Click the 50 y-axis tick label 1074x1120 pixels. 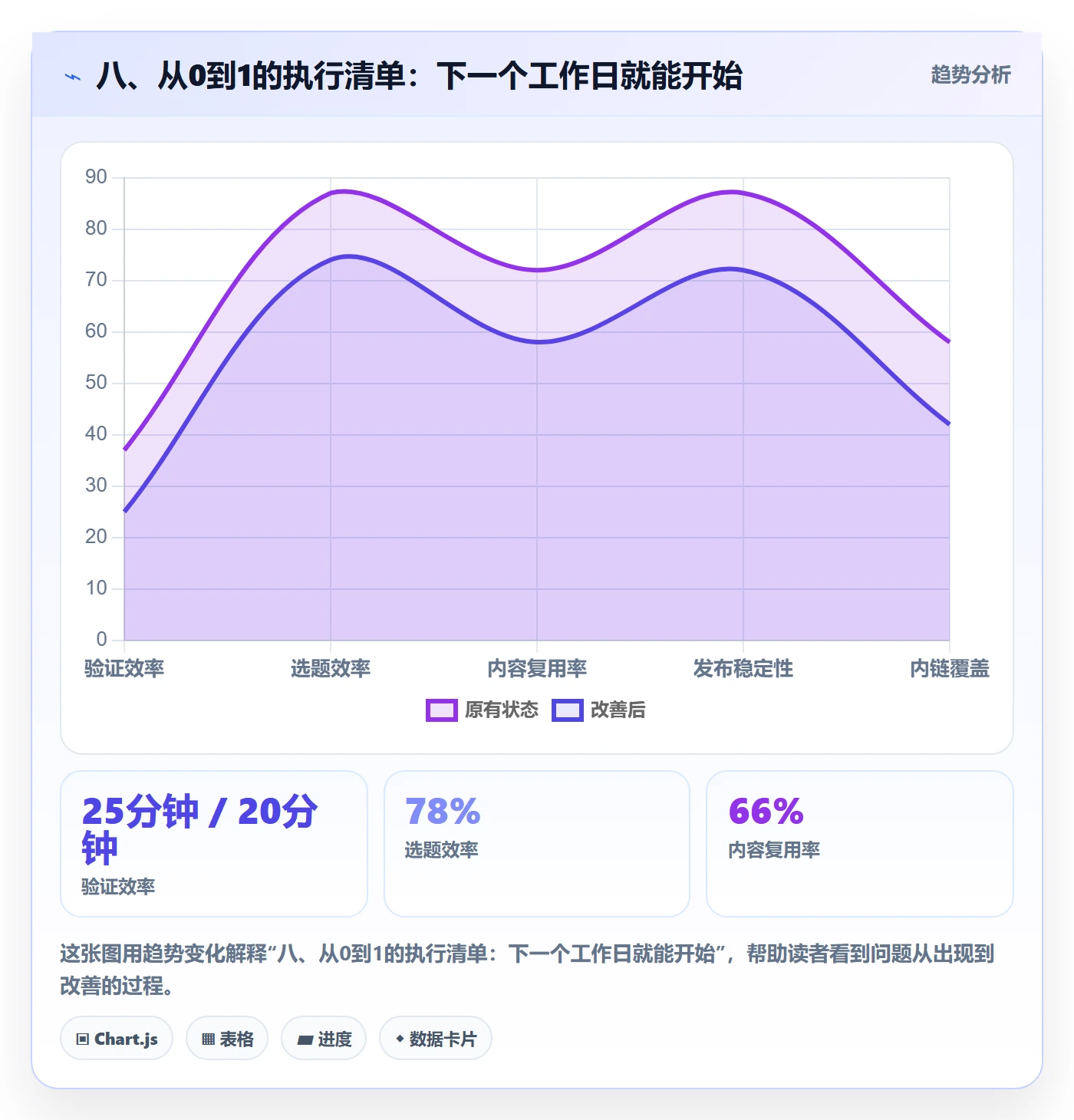(x=97, y=383)
